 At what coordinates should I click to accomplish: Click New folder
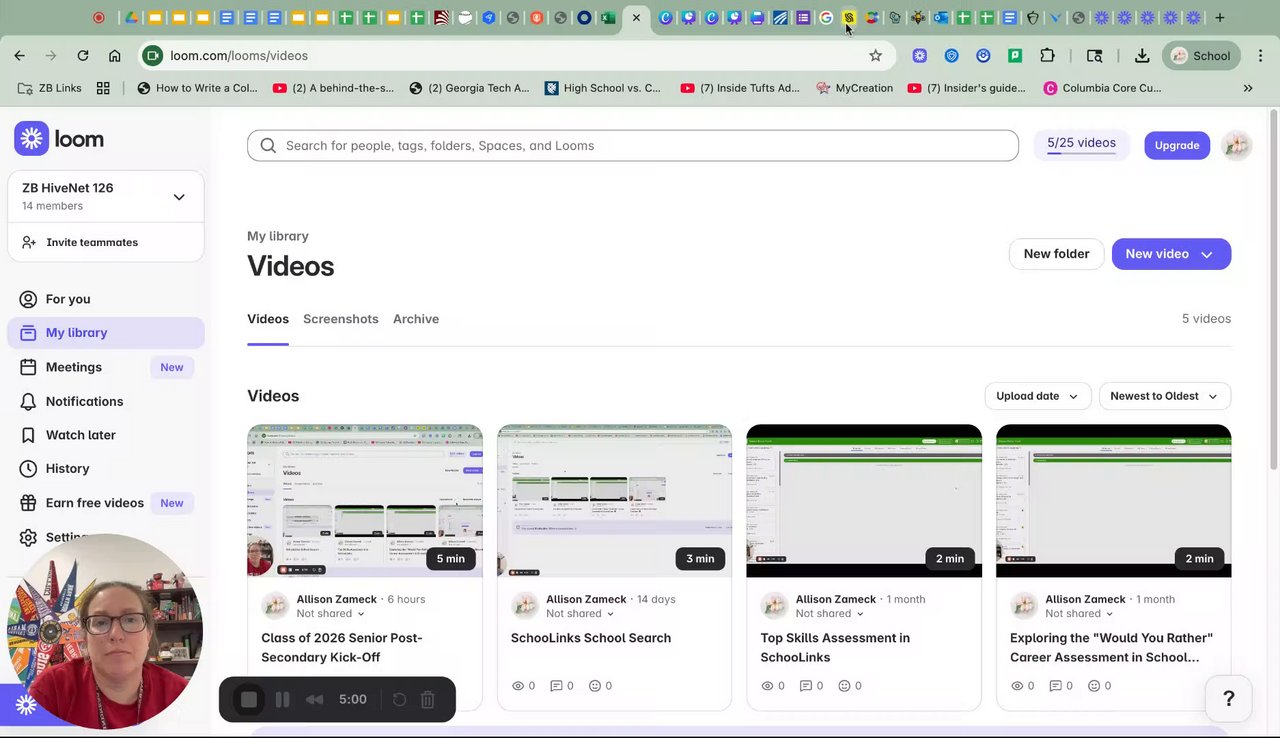1056,254
